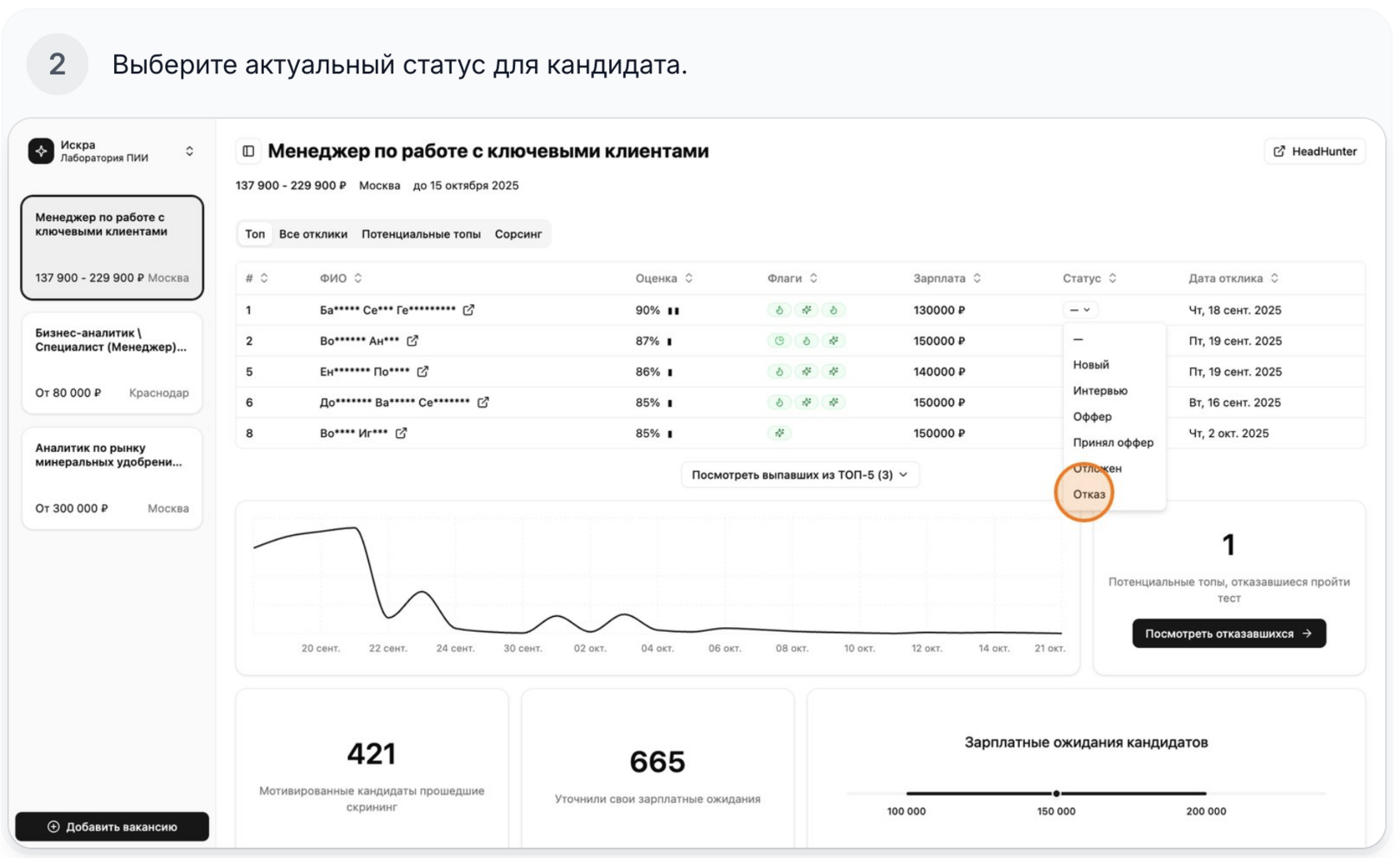Open external profile link for Во****** Ан***
The width and height of the screenshot is (1400, 858).
click(x=412, y=341)
